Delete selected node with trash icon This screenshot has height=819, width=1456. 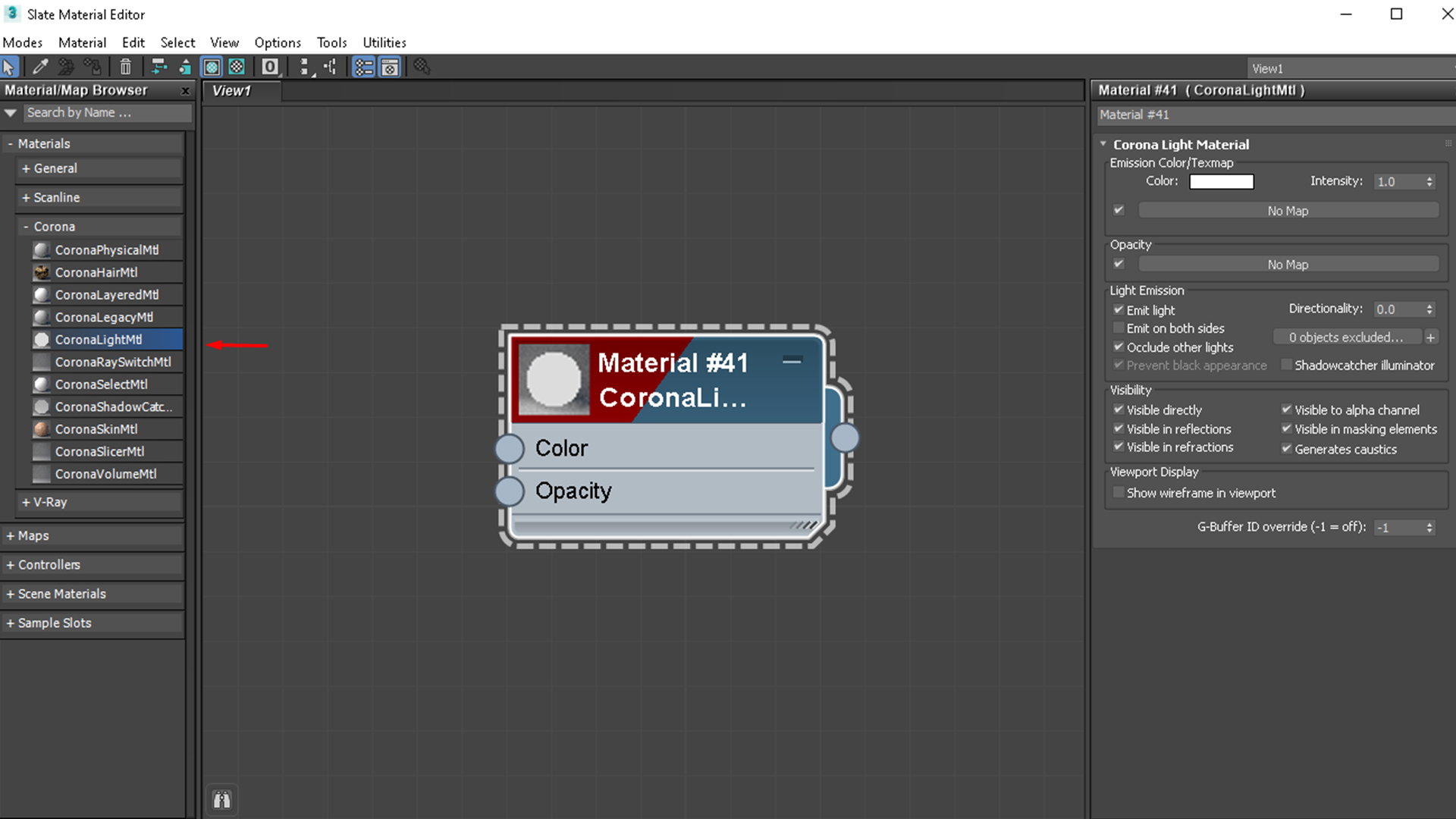coord(126,67)
